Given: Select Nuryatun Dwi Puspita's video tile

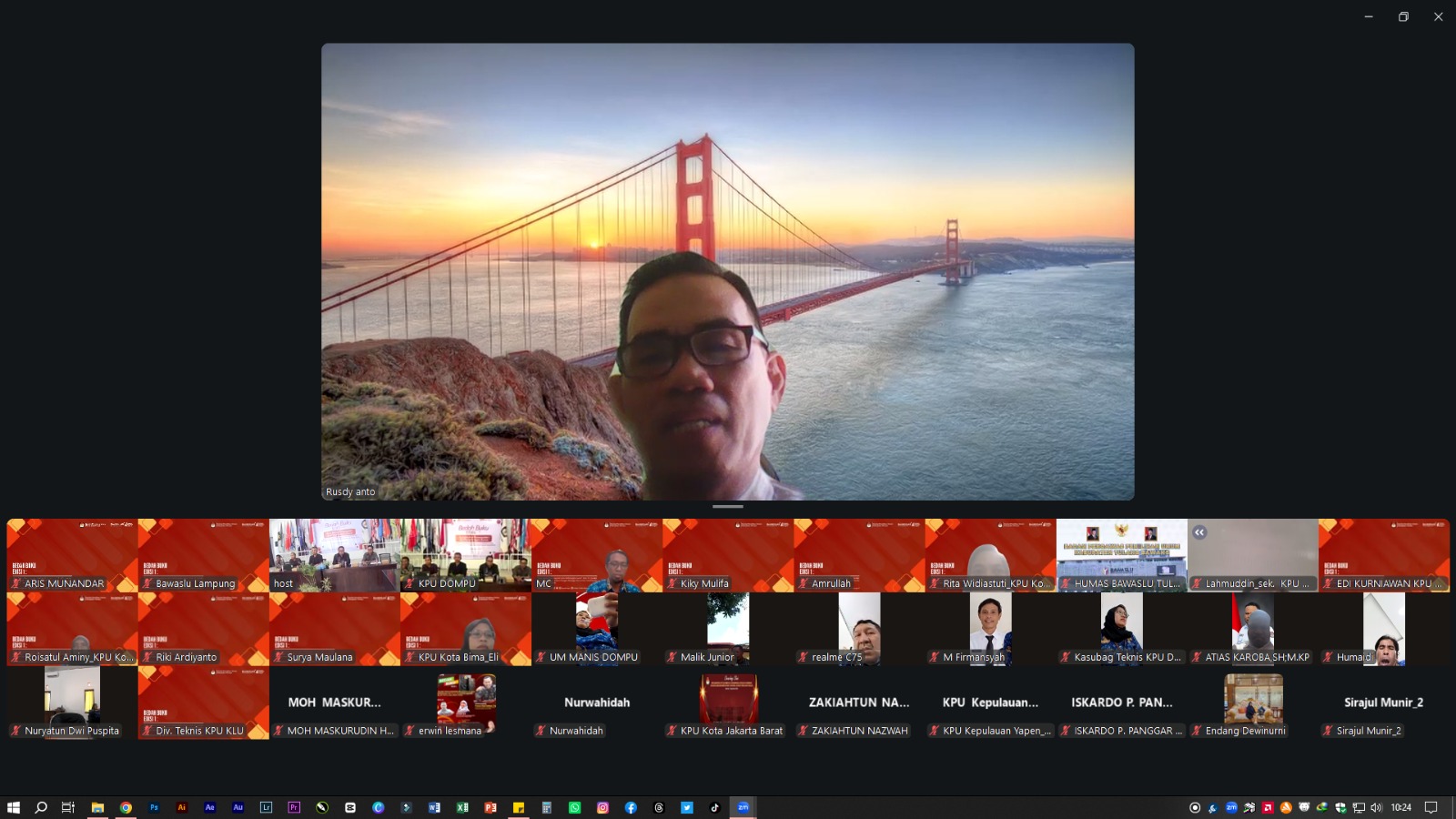Looking at the screenshot, I should click(73, 703).
